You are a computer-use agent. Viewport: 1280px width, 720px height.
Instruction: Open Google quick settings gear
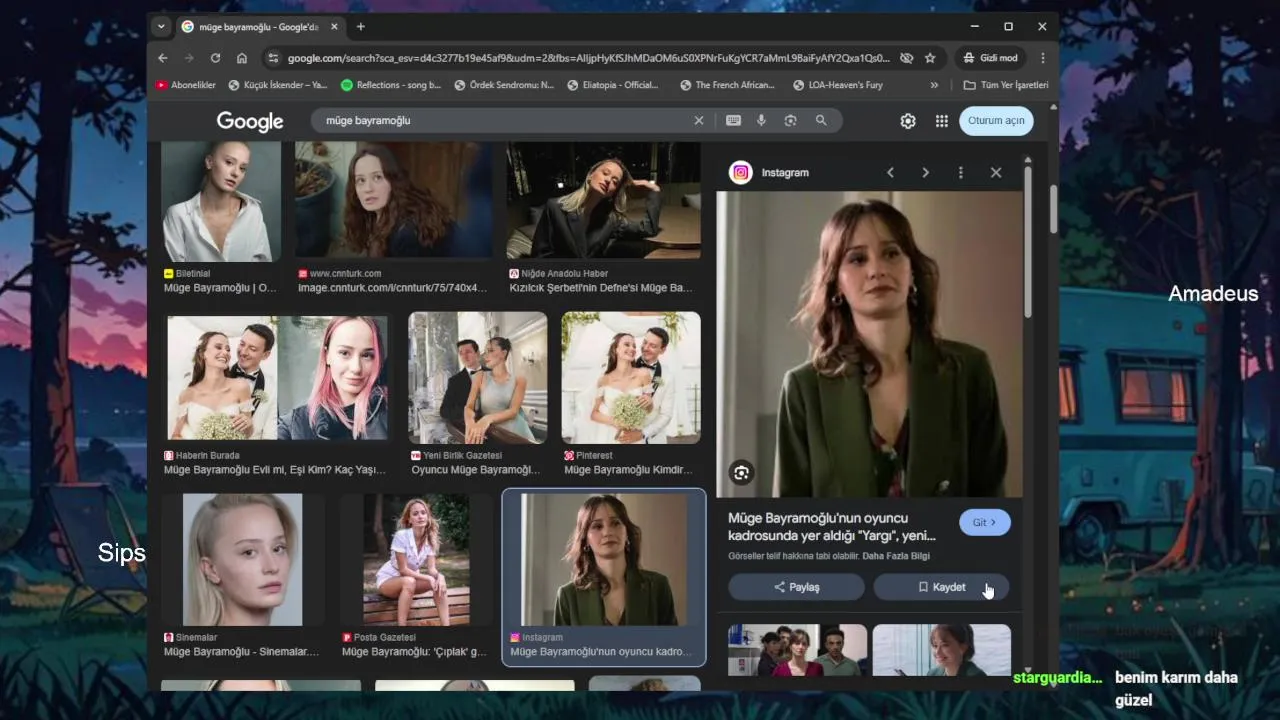[908, 121]
